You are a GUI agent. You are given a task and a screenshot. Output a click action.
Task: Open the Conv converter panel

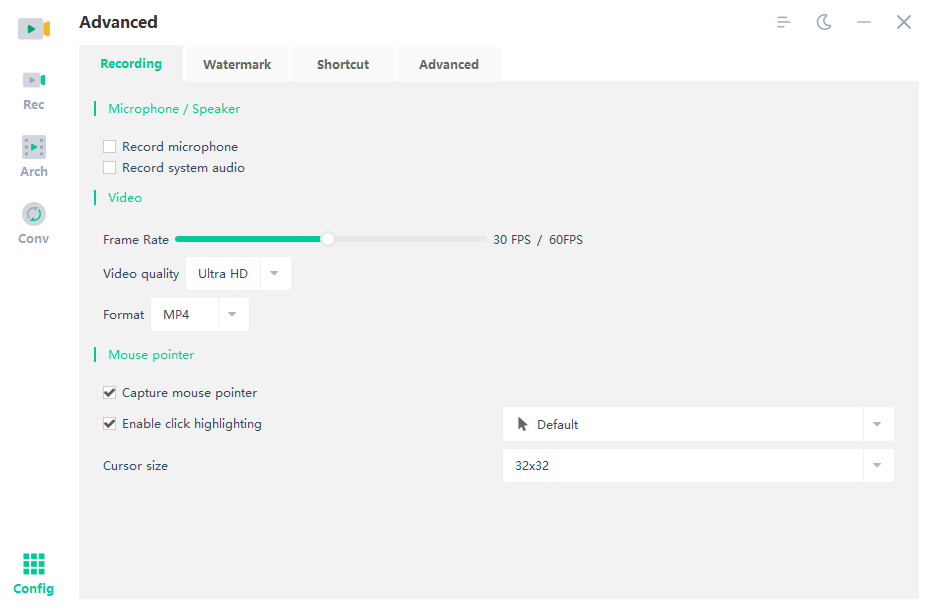coord(33,223)
